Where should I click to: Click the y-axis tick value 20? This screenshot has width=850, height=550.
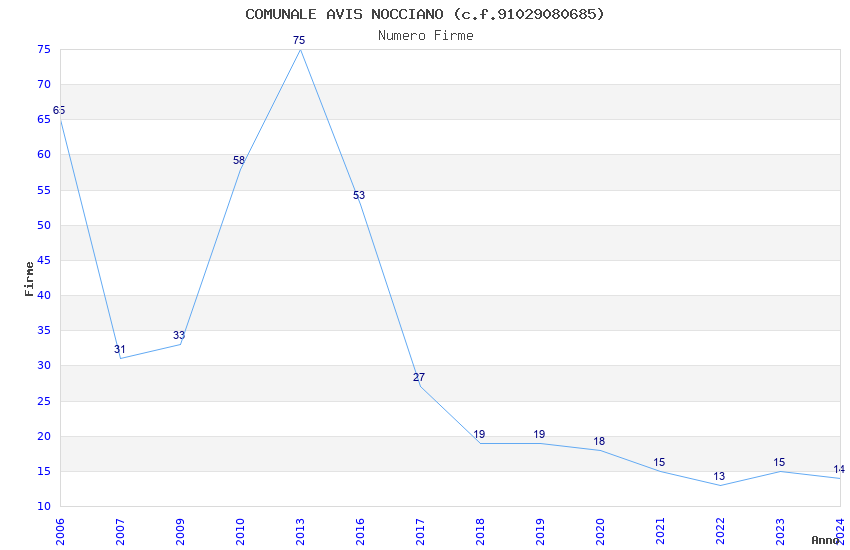pyautogui.click(x=44, y=437)
